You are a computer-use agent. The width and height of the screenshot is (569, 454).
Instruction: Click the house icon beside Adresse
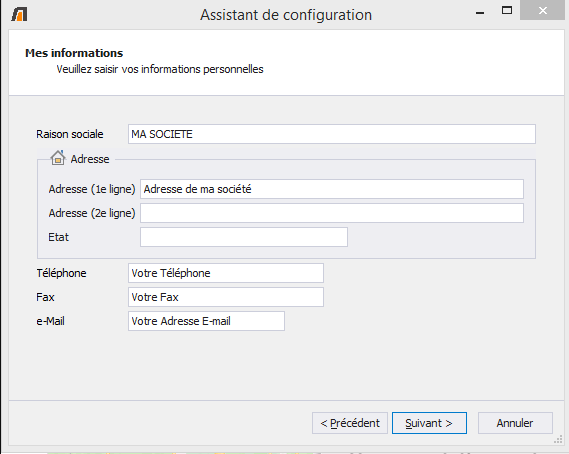point(58,158)
